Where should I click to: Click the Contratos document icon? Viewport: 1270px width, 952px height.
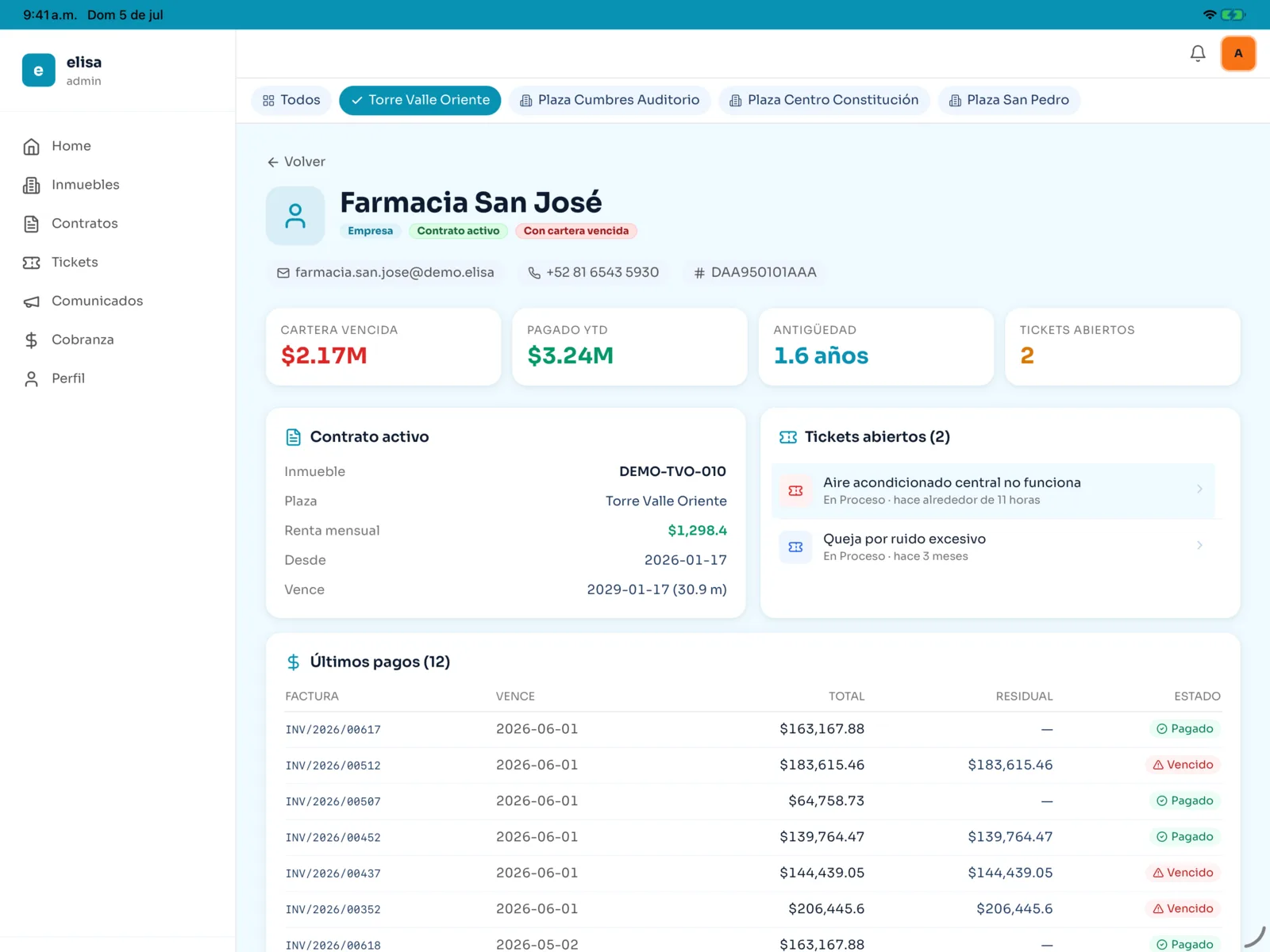tap(32, 225)
